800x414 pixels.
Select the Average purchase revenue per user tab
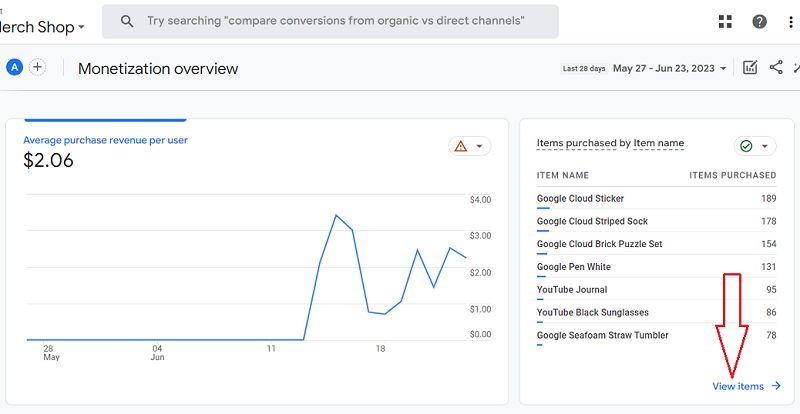pyautogui.click(x=105, y=140)
